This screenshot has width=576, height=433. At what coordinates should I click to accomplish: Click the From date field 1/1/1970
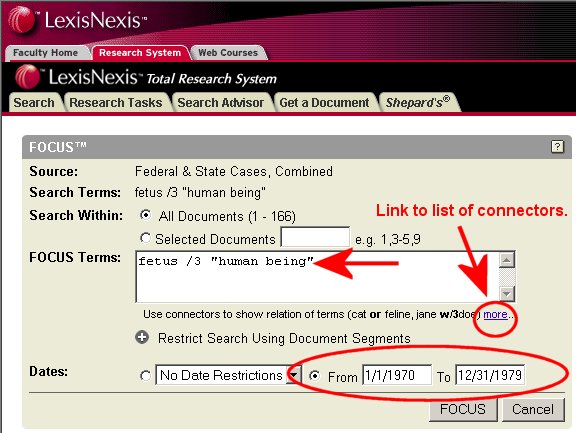pos(397,375)
